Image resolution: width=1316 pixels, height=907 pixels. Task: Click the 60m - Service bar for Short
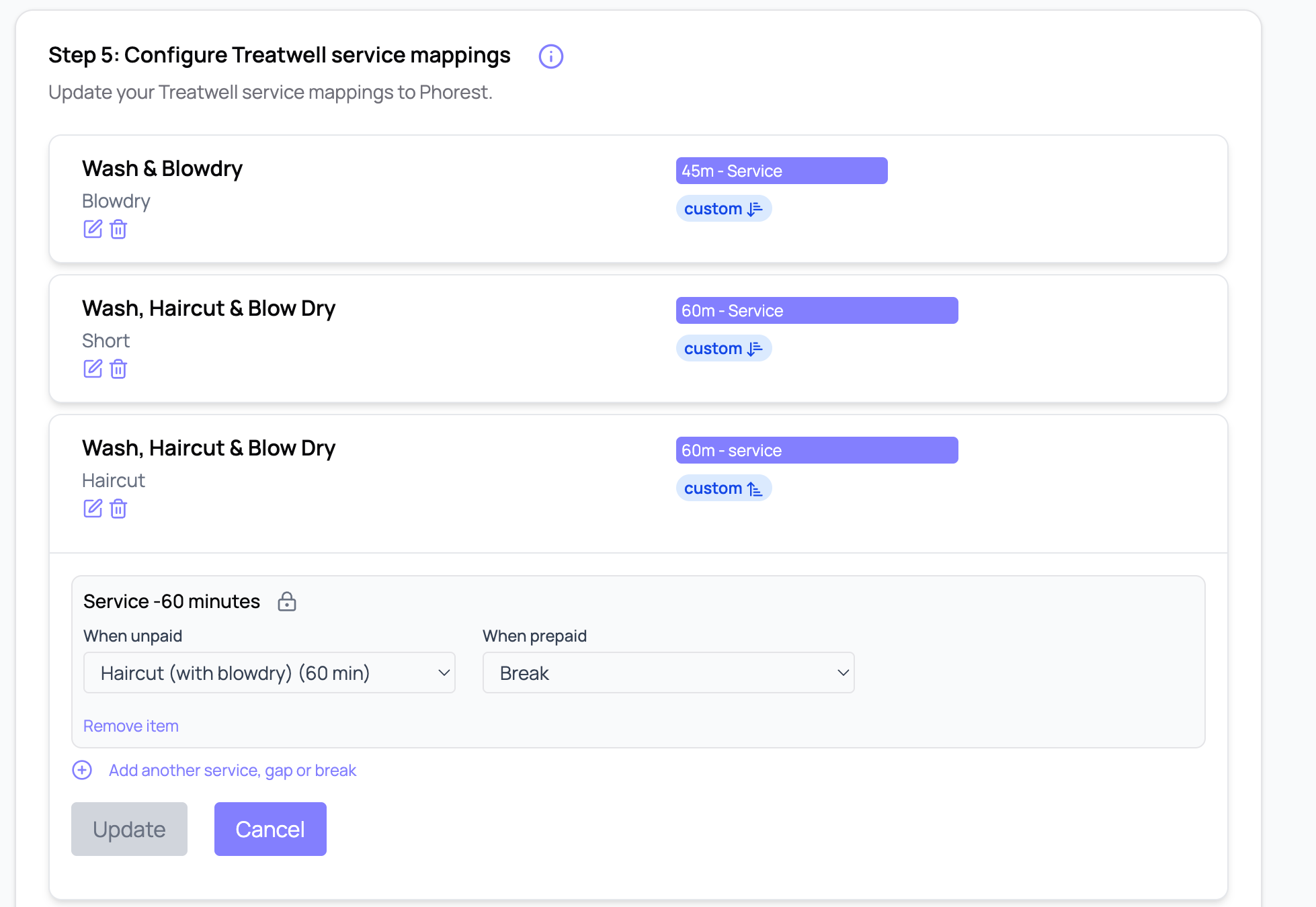tap(817, 310)
